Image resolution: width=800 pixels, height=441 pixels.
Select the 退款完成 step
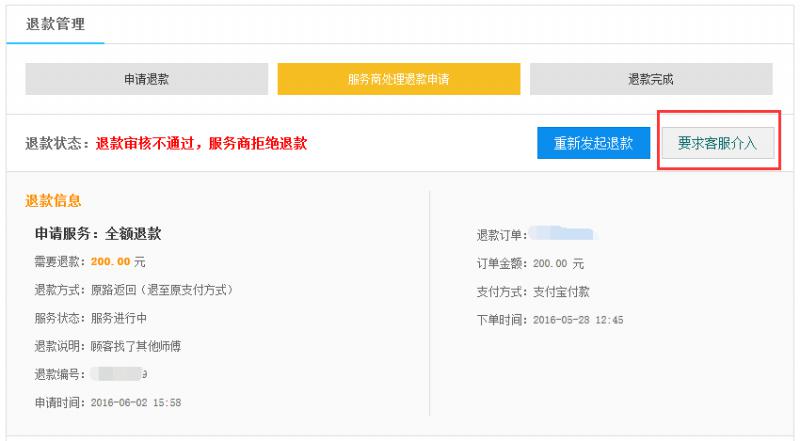(651, 79)
